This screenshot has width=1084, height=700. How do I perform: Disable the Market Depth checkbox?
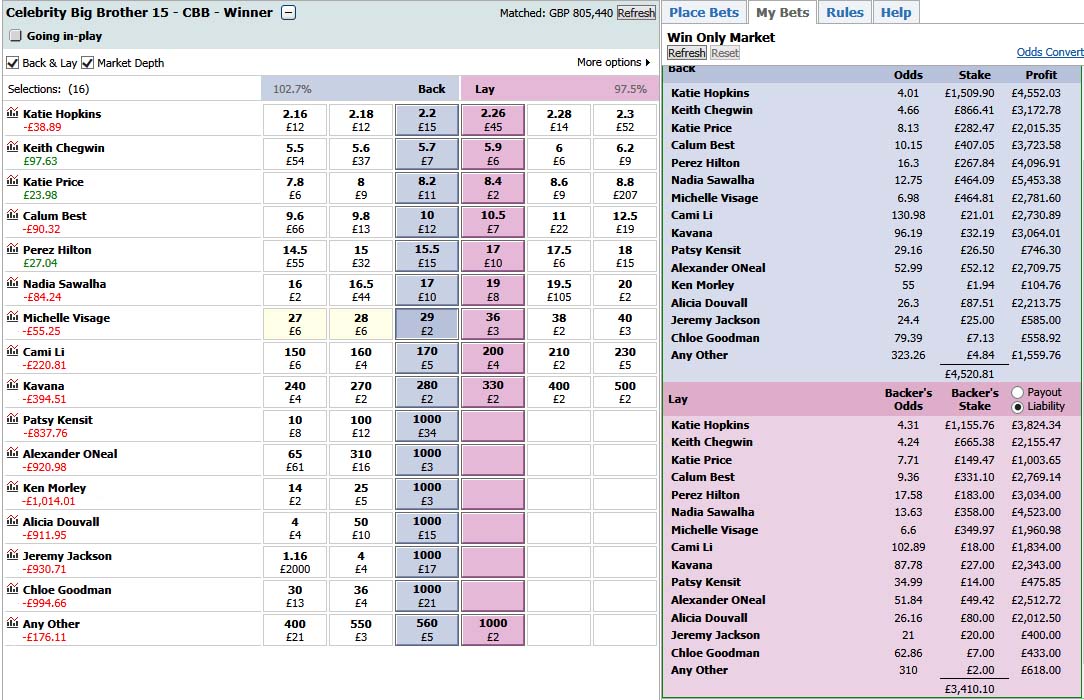tap(88, 63)
